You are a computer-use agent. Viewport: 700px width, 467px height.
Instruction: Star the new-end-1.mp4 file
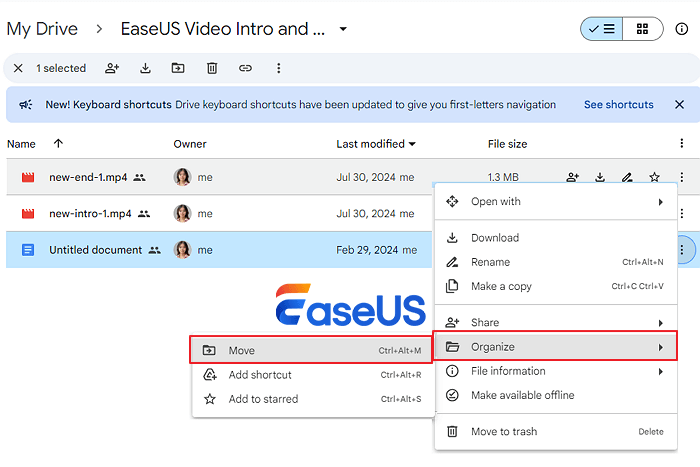point(654,178)
